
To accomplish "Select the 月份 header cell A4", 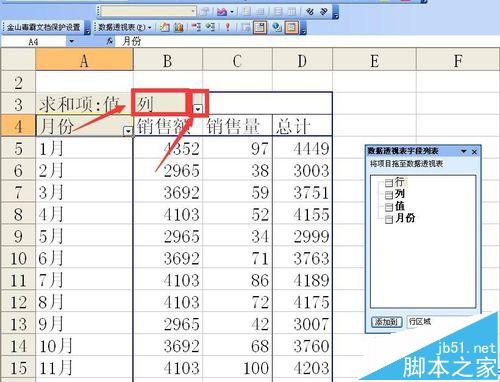I will pyautogui.click(x=84, y=126).
